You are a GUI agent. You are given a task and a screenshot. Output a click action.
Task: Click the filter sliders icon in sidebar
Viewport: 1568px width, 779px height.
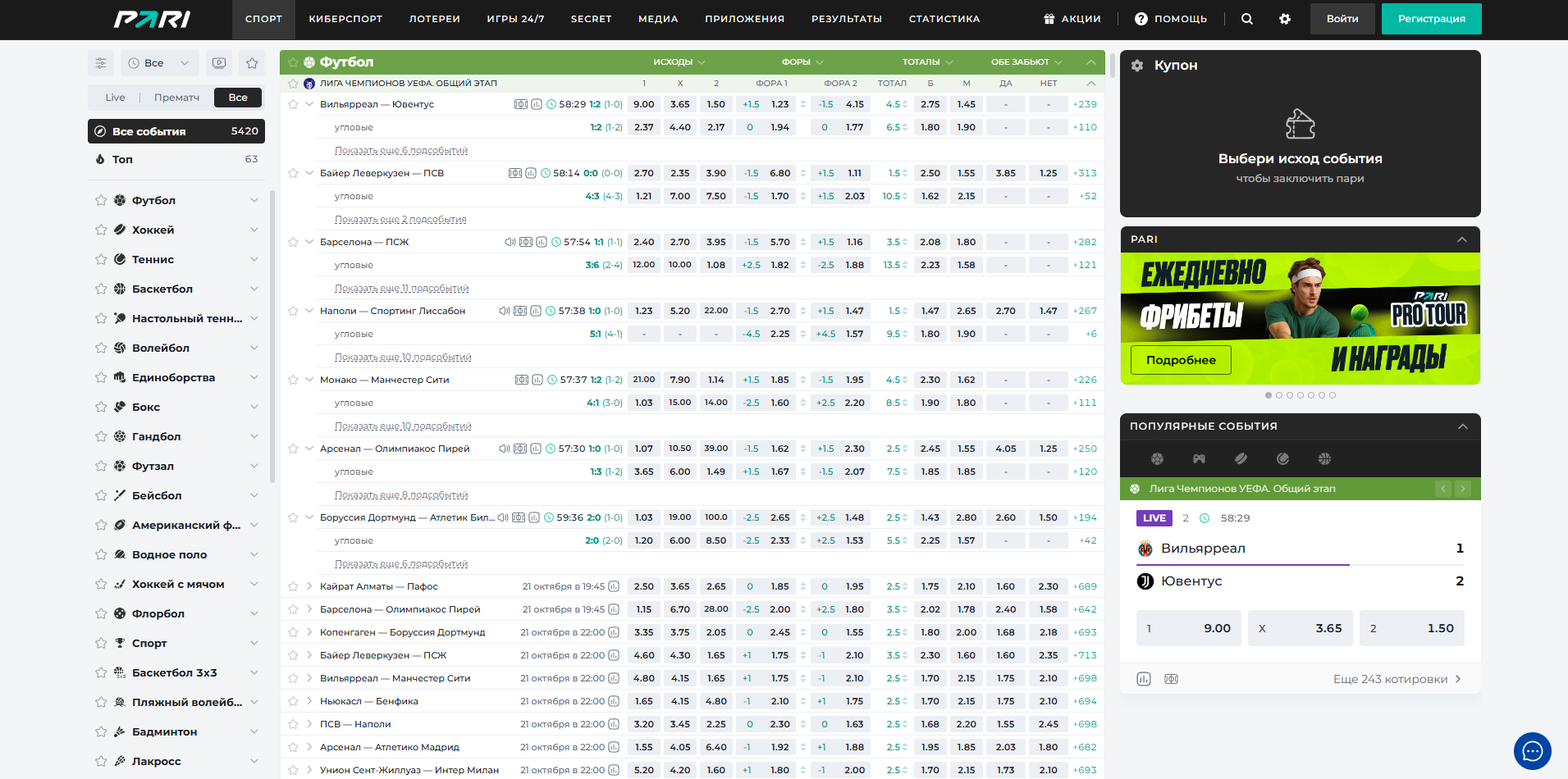click(101, 63)
